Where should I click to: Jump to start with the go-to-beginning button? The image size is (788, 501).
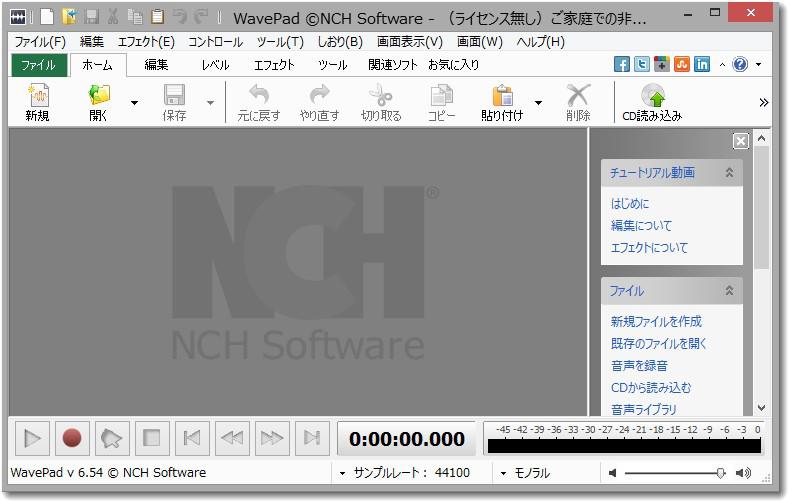tap(192, 439)
